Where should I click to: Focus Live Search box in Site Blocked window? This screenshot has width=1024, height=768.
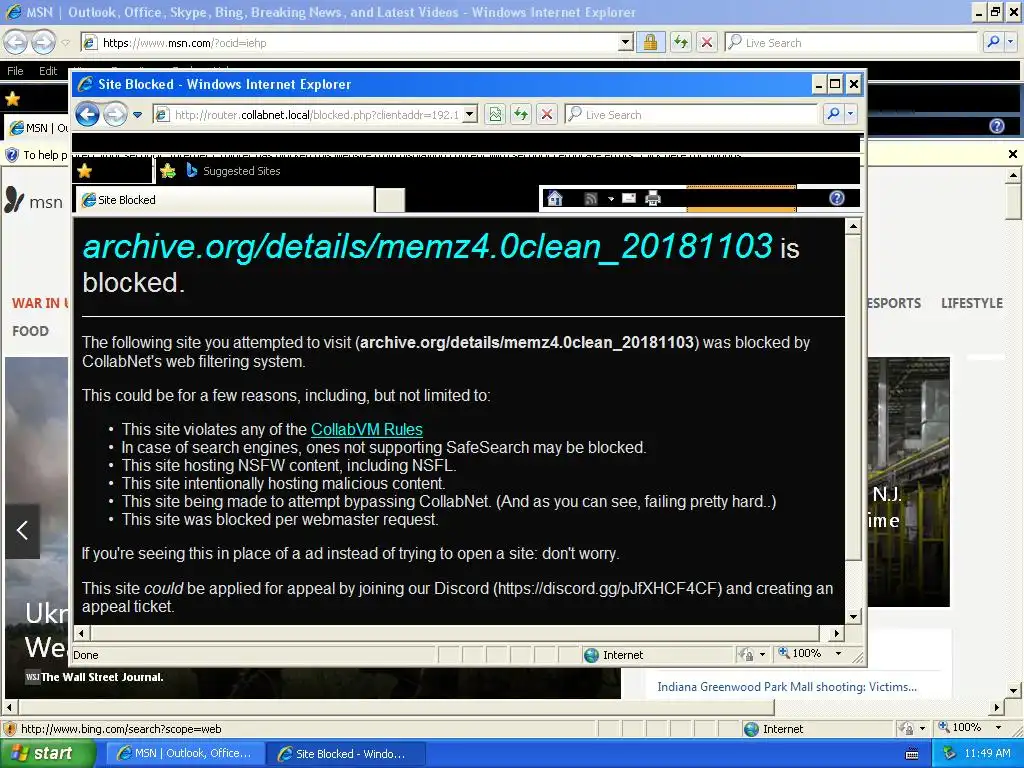tap(691, 115)
